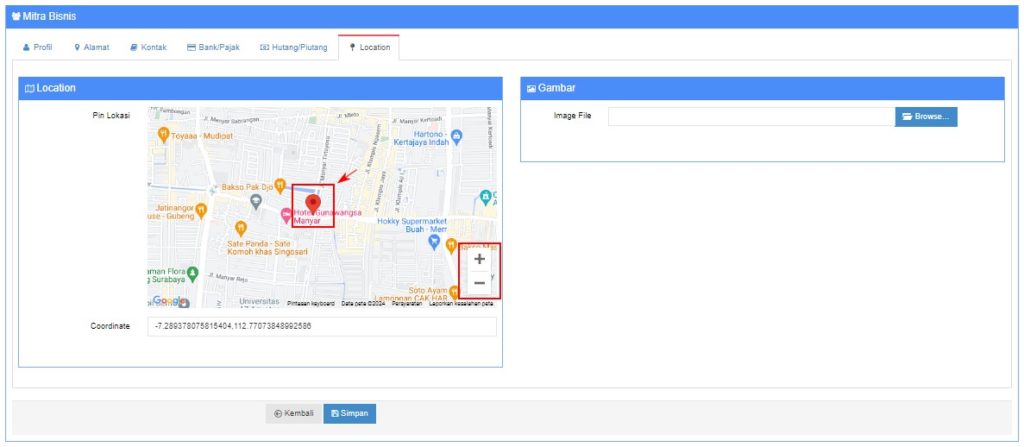Click the Kembali back button
Viewport: 1024px width, 447px height.
click(x=294, y=414)
